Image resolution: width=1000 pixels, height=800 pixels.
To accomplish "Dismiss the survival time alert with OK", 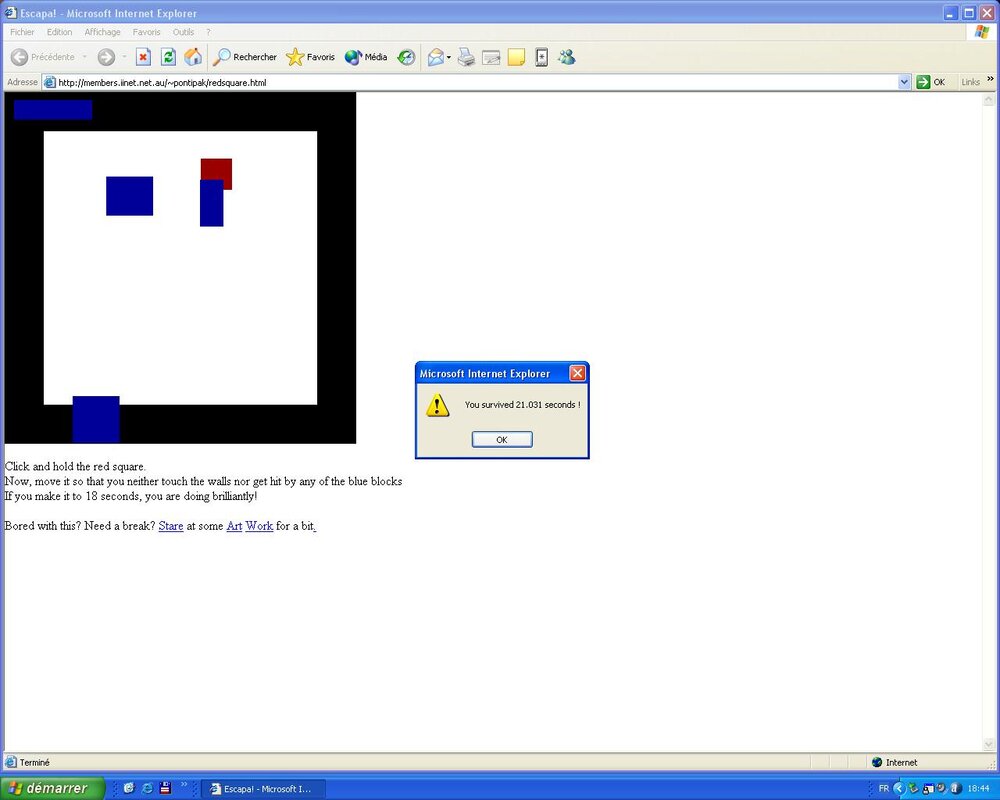I will (x=501, y=439).
